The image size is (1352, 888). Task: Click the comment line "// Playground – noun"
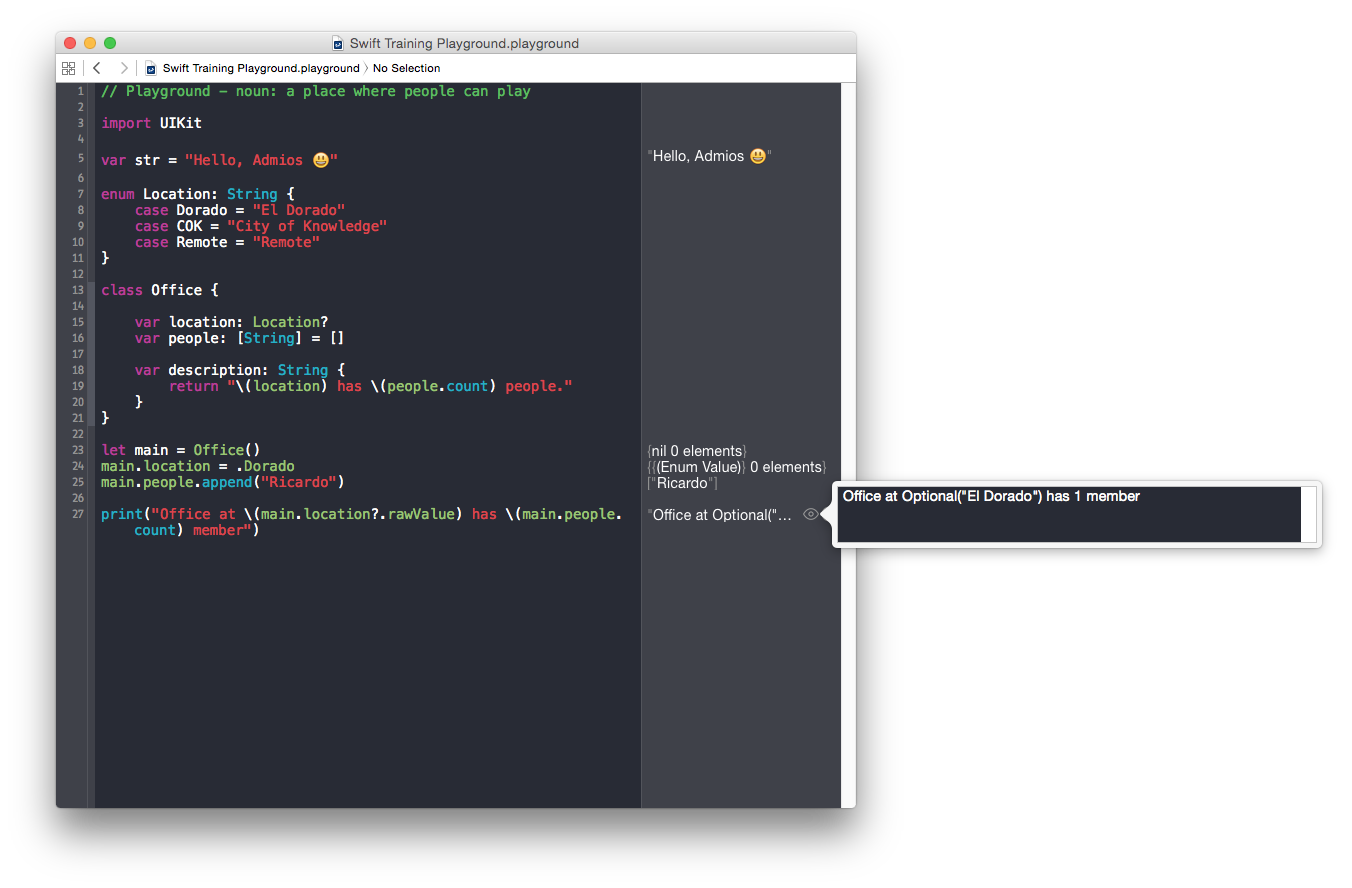[x=316, y=91]
